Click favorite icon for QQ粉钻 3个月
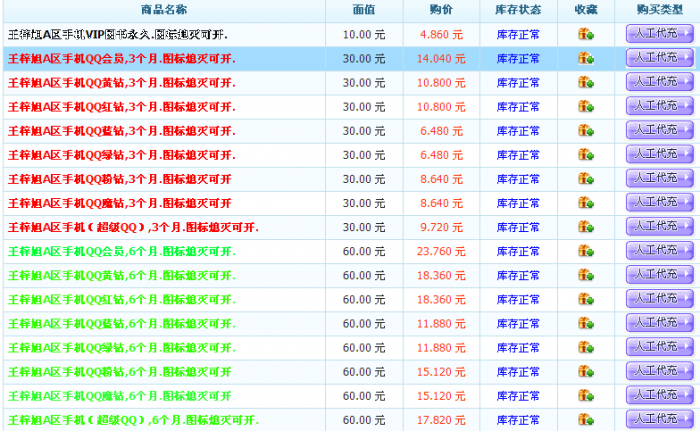 coord(586,179)
